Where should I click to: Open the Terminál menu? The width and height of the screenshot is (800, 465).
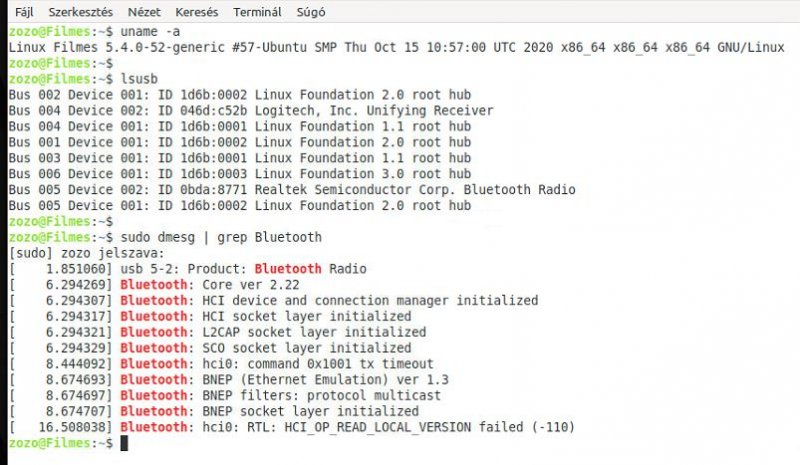tap(257, 12)
